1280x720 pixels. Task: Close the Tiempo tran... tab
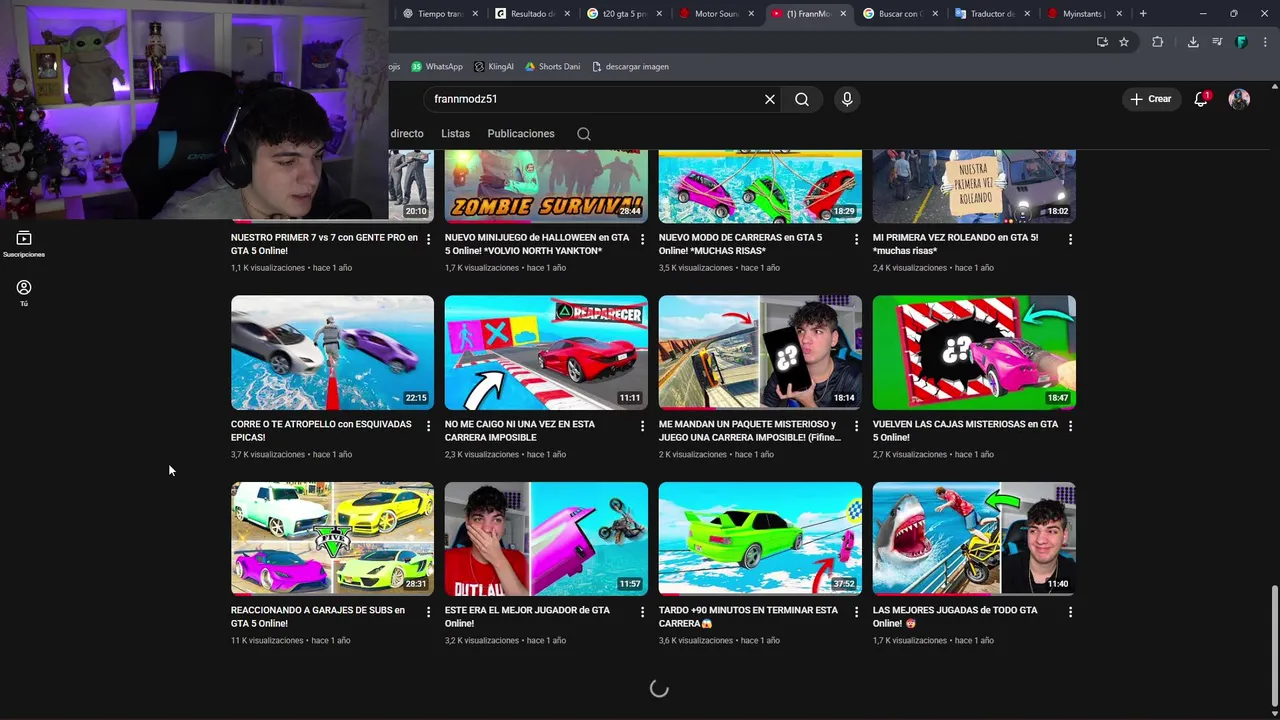(475, 14)
